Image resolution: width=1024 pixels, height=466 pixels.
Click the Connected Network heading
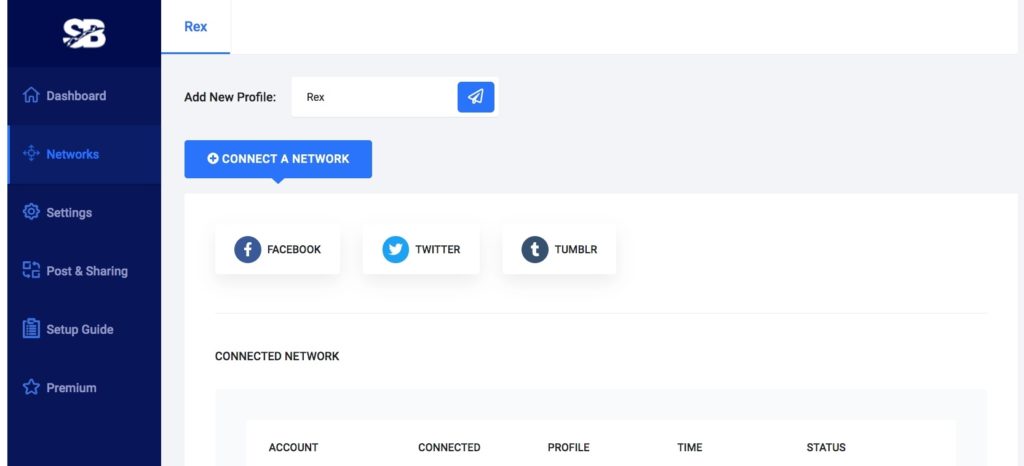coord(277,356)
